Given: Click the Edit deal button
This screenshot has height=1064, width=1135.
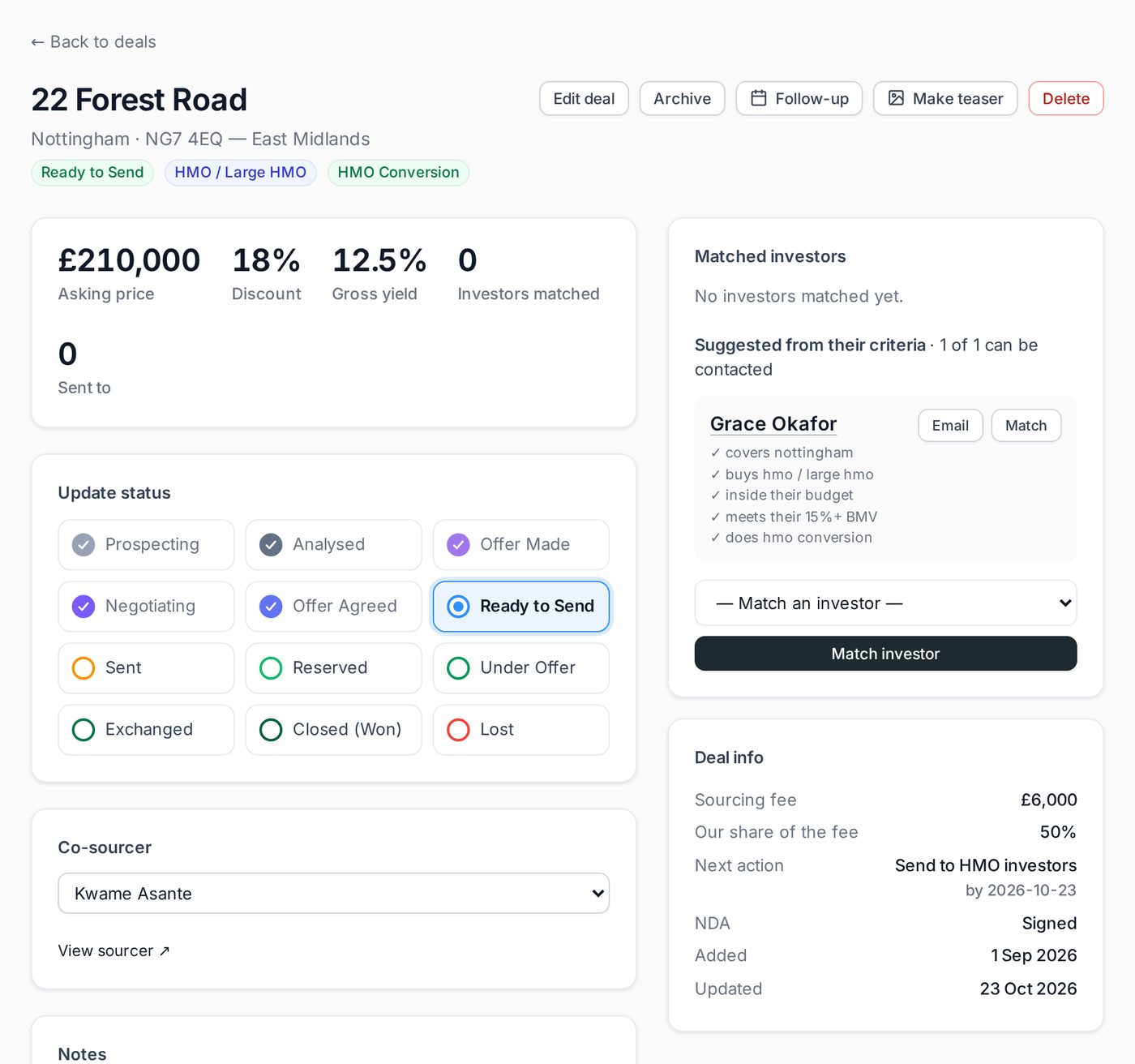Looking at the screenshot, I should (584, 98).
